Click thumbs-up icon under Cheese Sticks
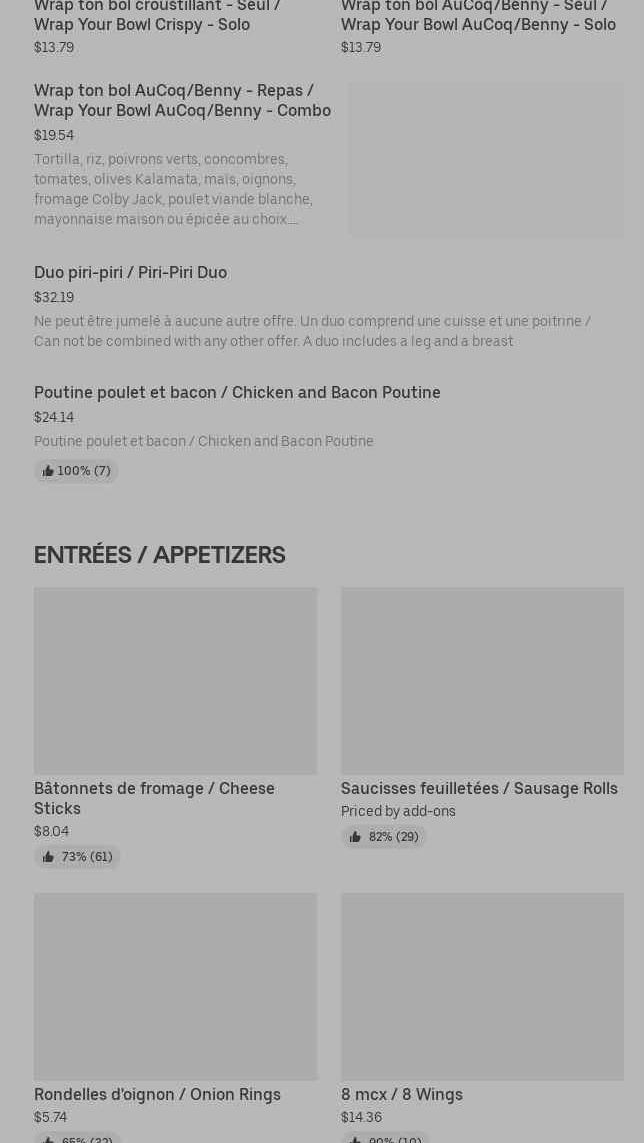 (x=48, y=857)
